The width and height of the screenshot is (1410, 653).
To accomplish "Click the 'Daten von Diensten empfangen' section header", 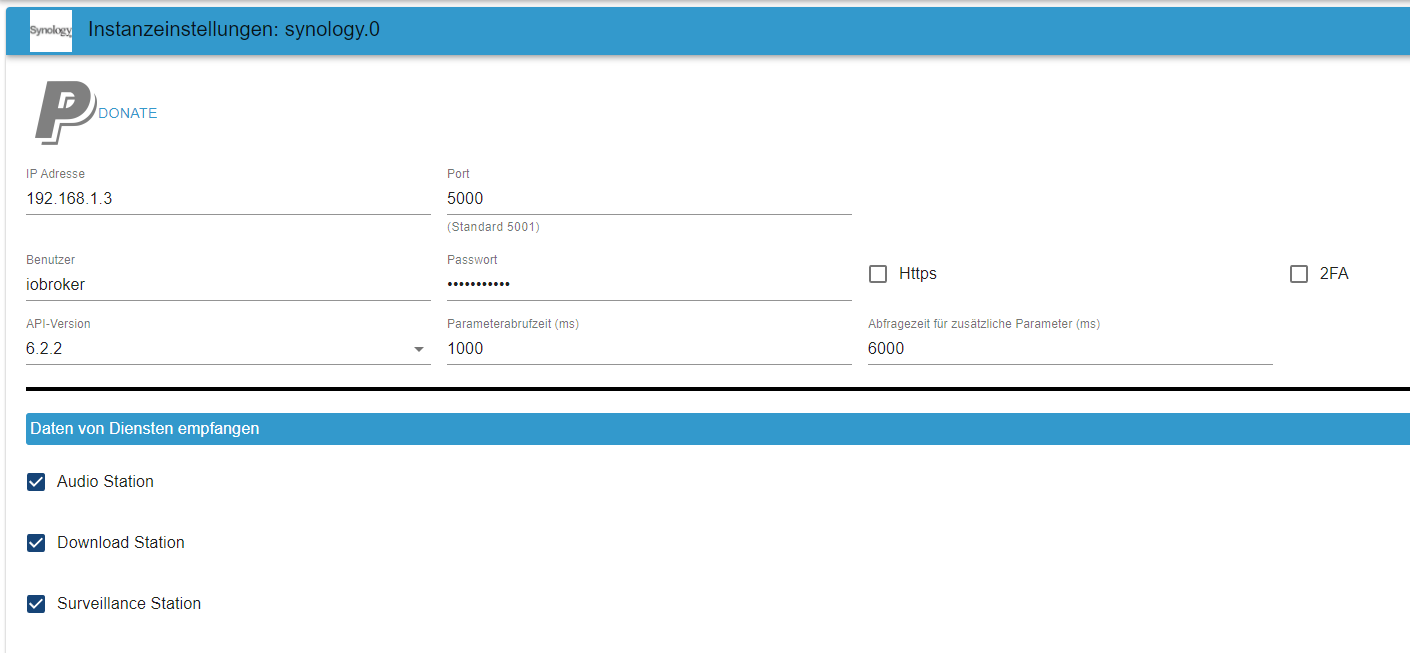I will coord(145,428).
